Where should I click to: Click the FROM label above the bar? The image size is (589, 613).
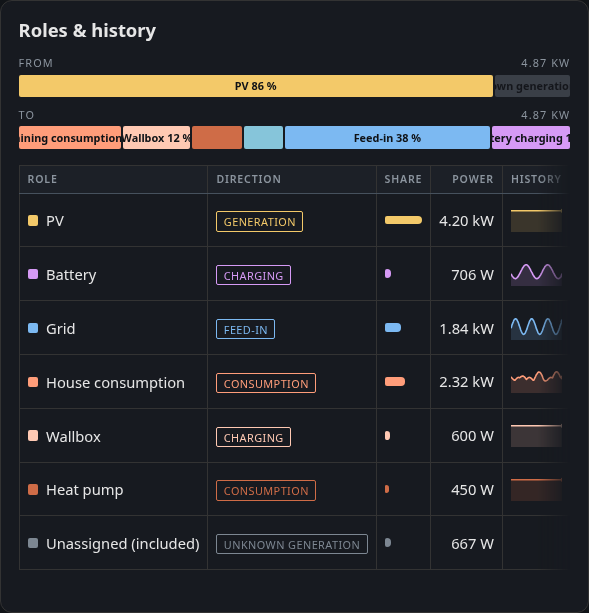pyautogui.click(x=36, y=63)
